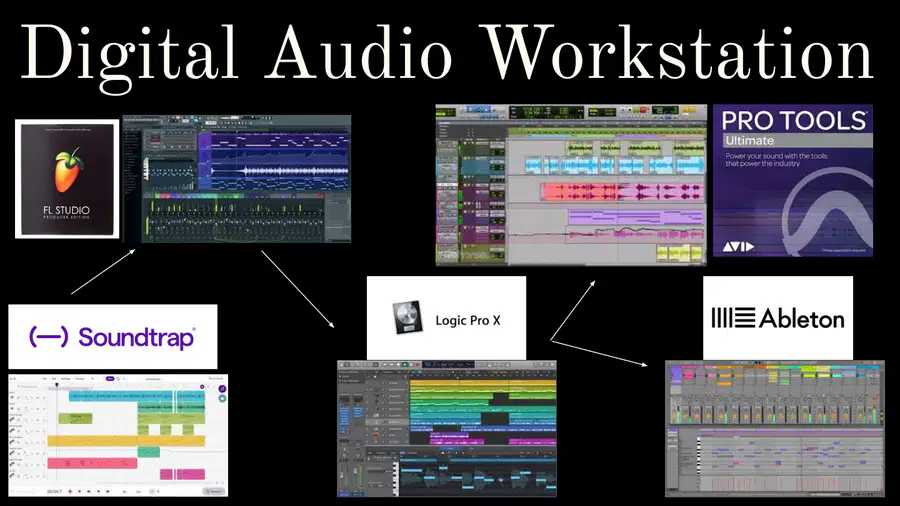Click the Logic Pro LCD time display
The image size is (900, 506).
pyautogui.click(x=448, y=364)
